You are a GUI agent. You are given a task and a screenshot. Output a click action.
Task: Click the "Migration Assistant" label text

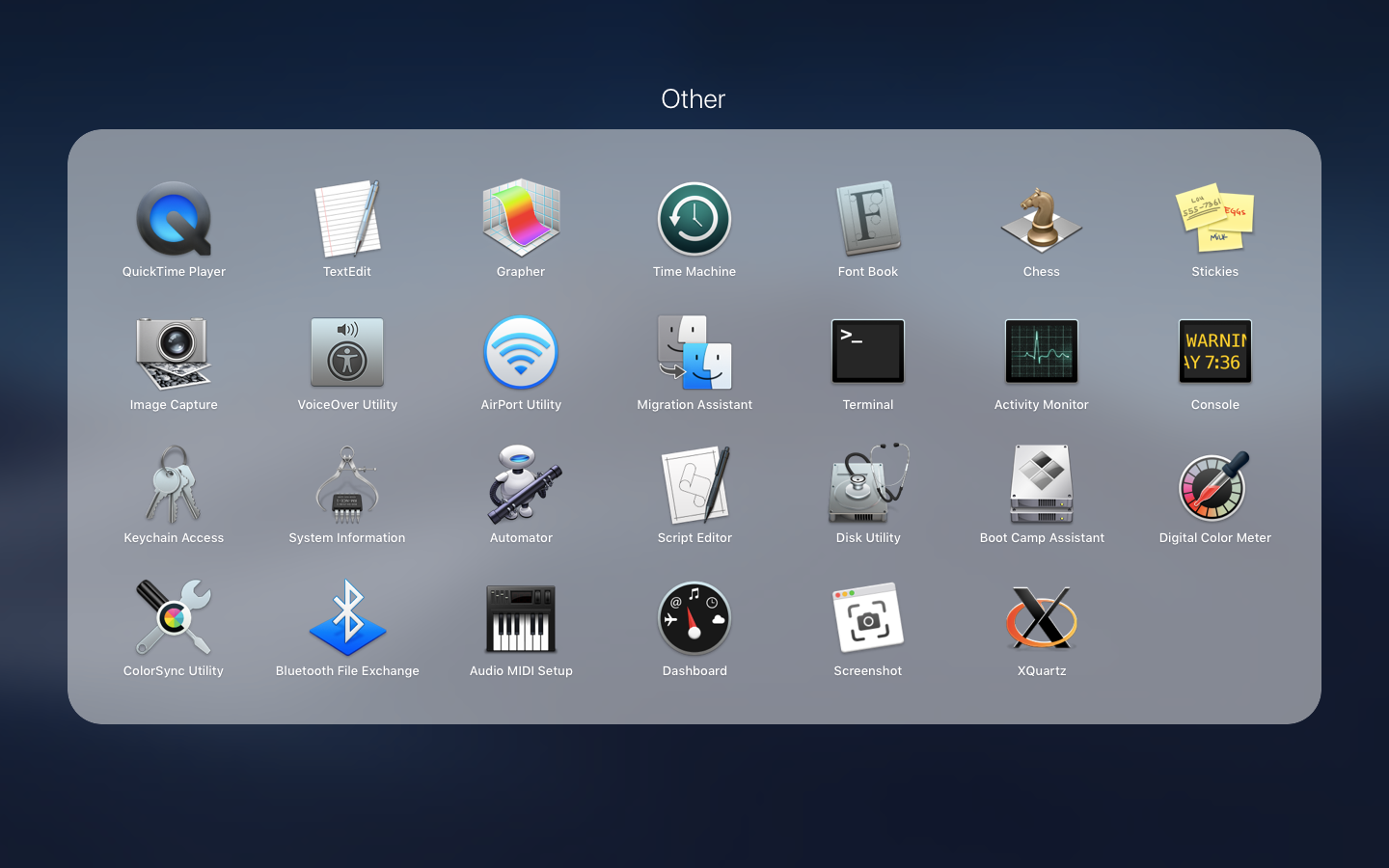pos(694,405)
